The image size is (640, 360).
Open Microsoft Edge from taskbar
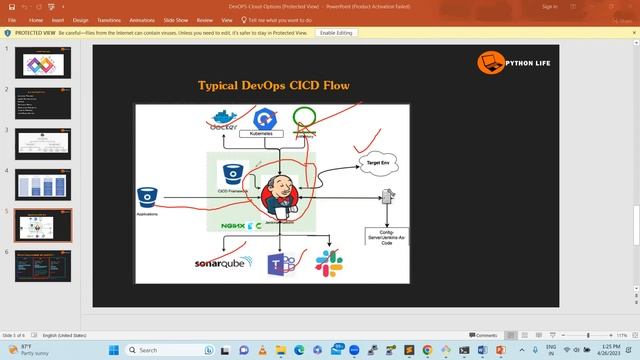299,350
